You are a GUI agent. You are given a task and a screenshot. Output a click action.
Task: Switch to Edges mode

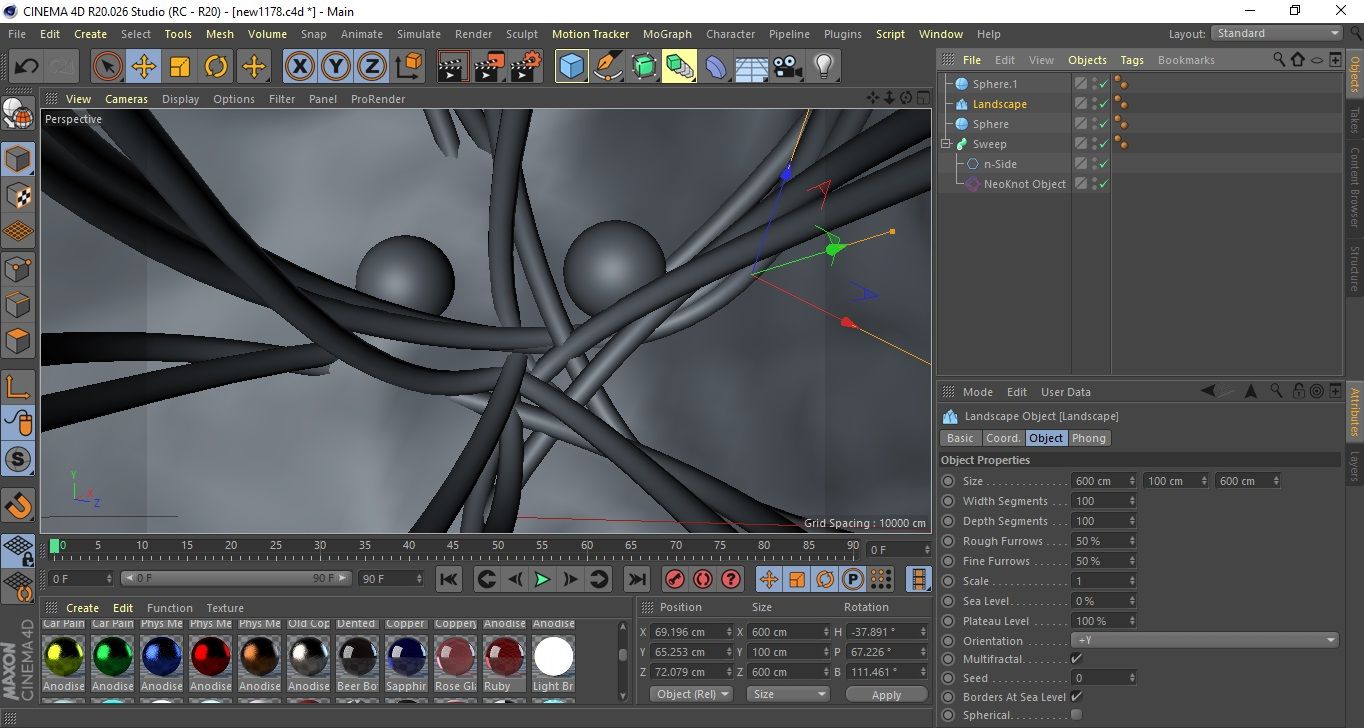pos(18,304)
